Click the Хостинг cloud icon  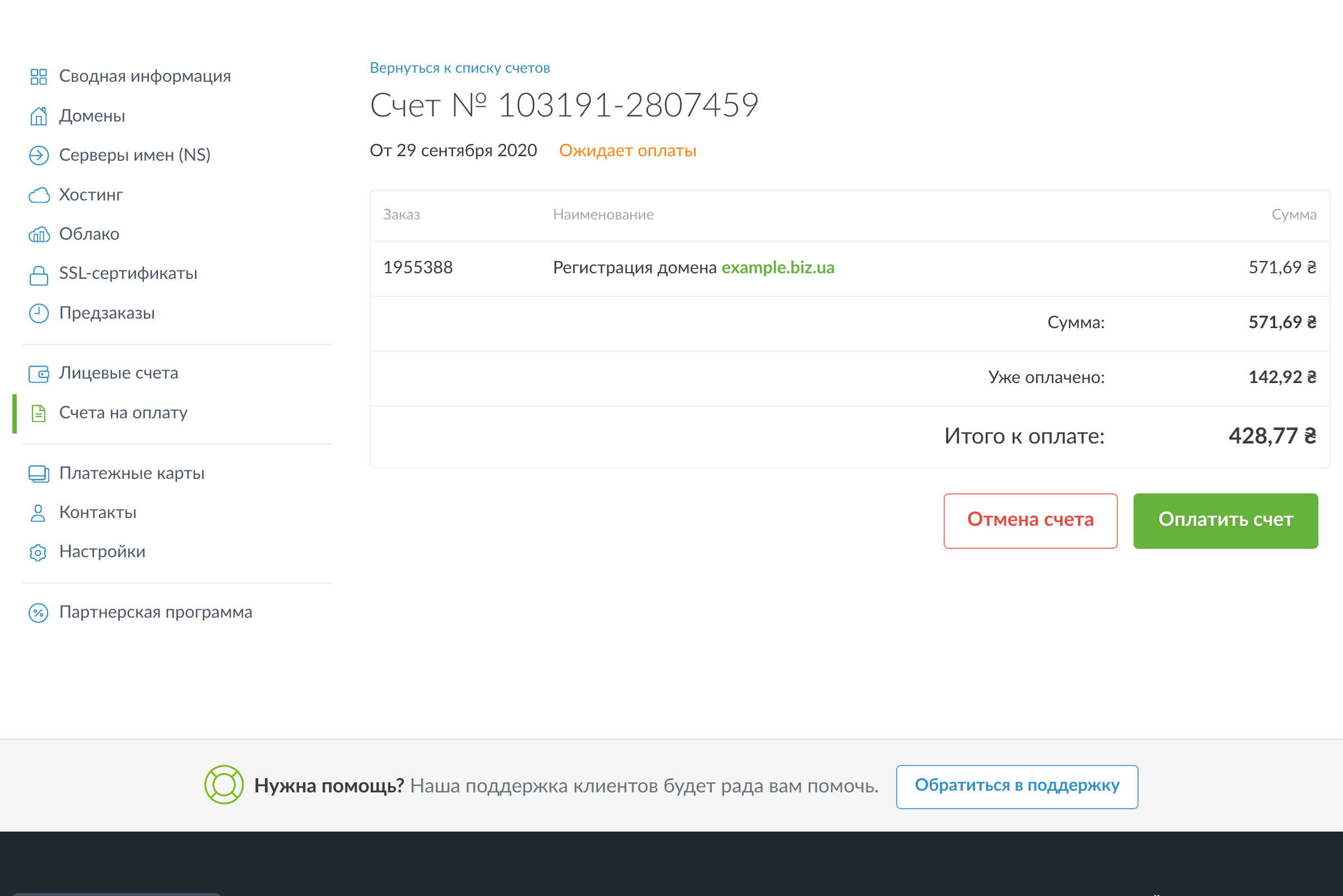[x=38, y=195]
